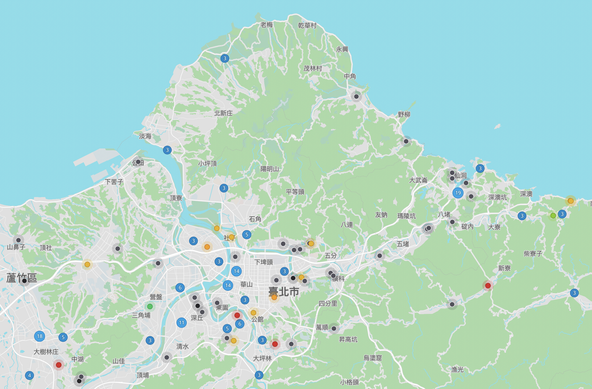Click the gray marker below 八堵
Viewport: 592px width, 389px height.
point(452,222)
